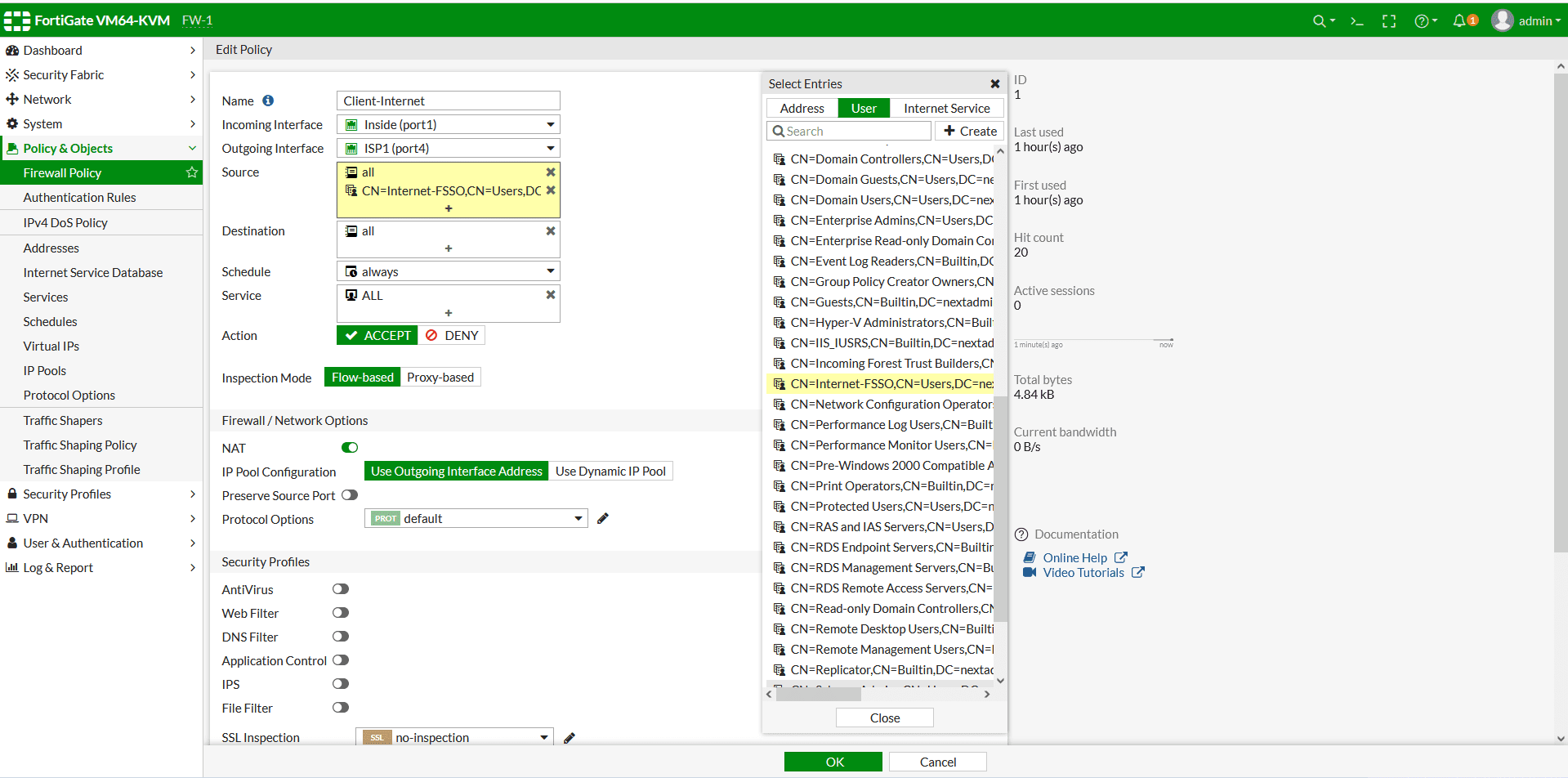1568x778 pixels.
Task: Open the SSL Inspection dropdown
Action: coord(455,737)
